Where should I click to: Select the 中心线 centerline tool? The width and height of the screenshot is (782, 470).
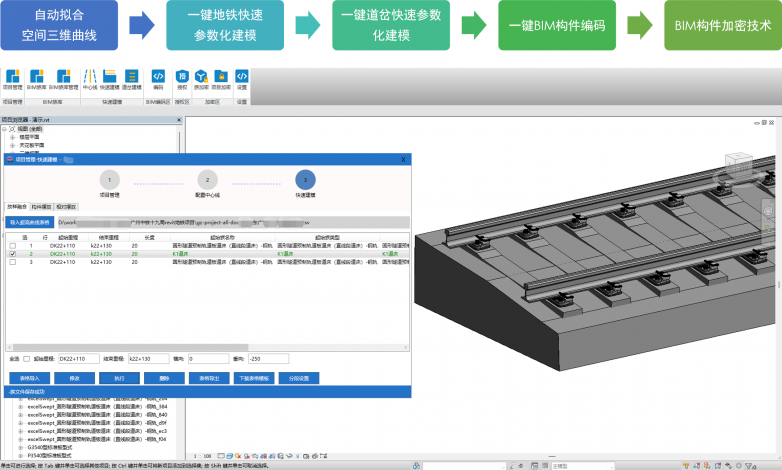[90, 79]
